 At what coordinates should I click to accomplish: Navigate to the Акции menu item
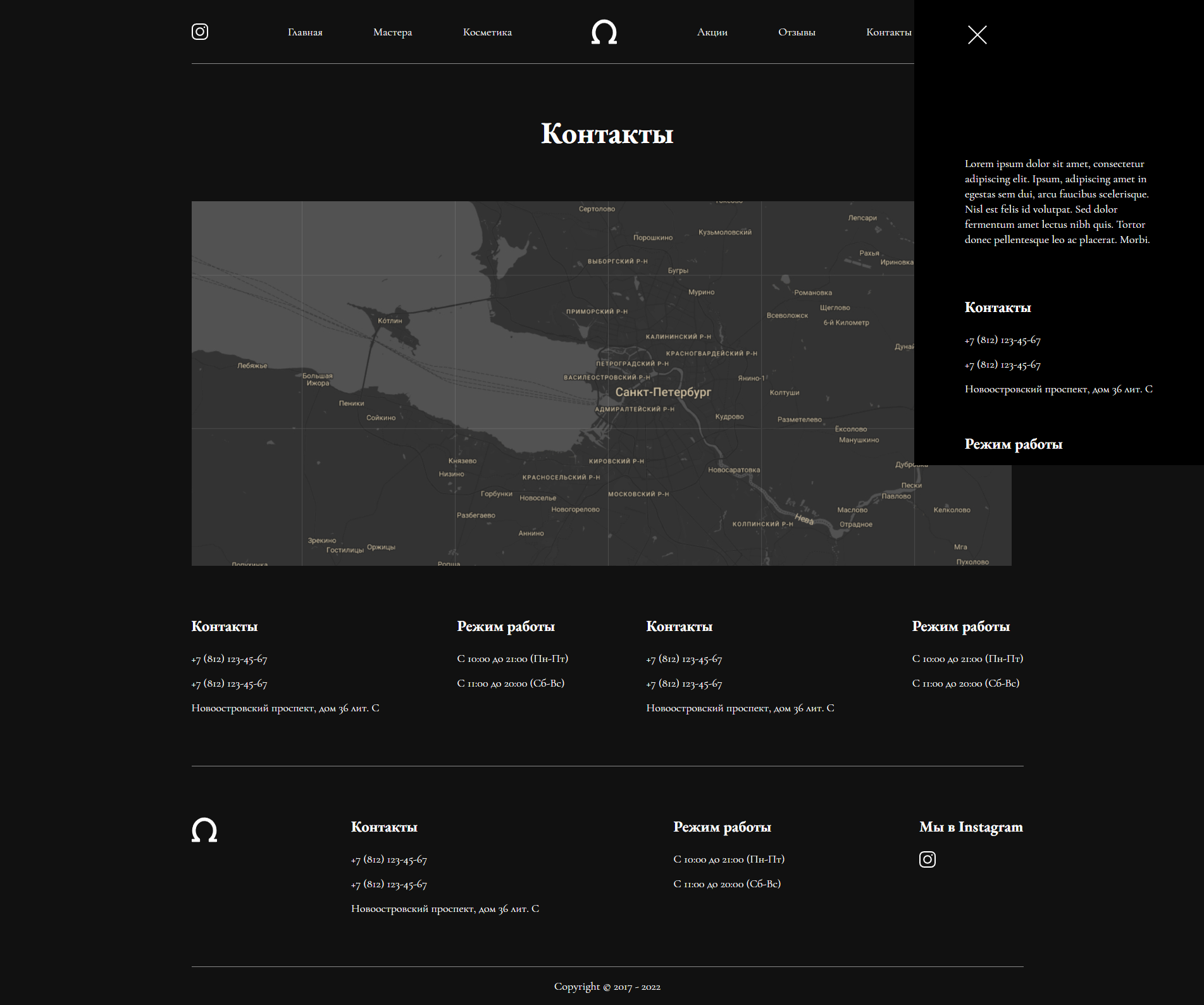tap(712, 32)
